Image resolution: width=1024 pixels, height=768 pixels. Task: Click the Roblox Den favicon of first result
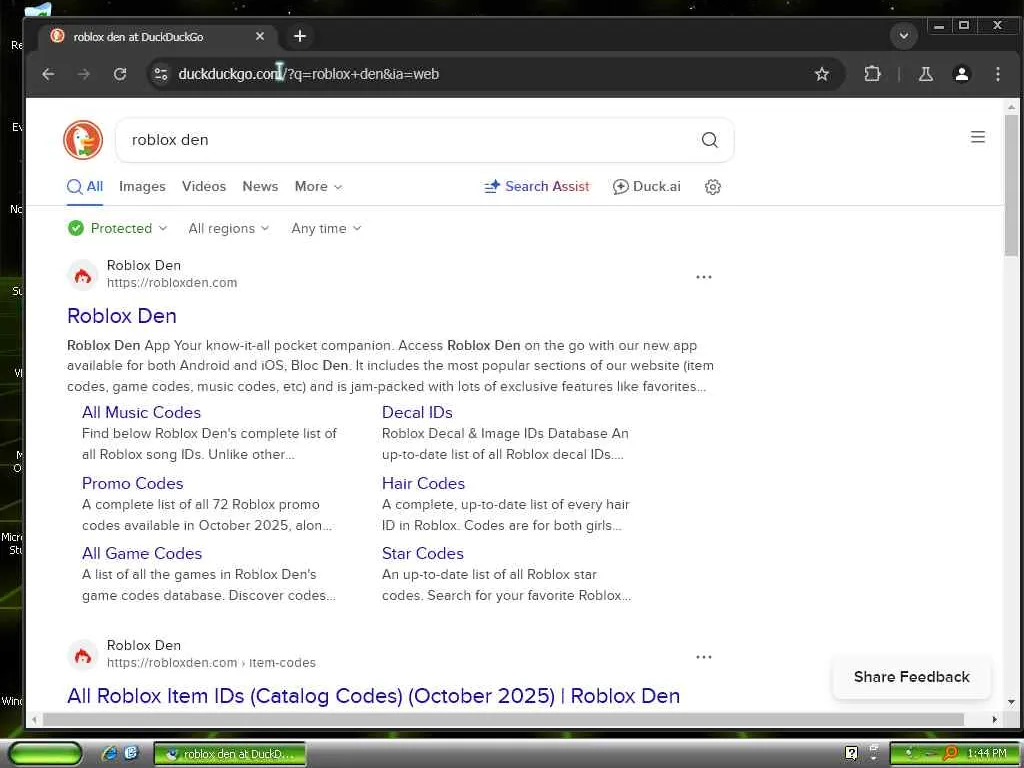click(83, 275)
